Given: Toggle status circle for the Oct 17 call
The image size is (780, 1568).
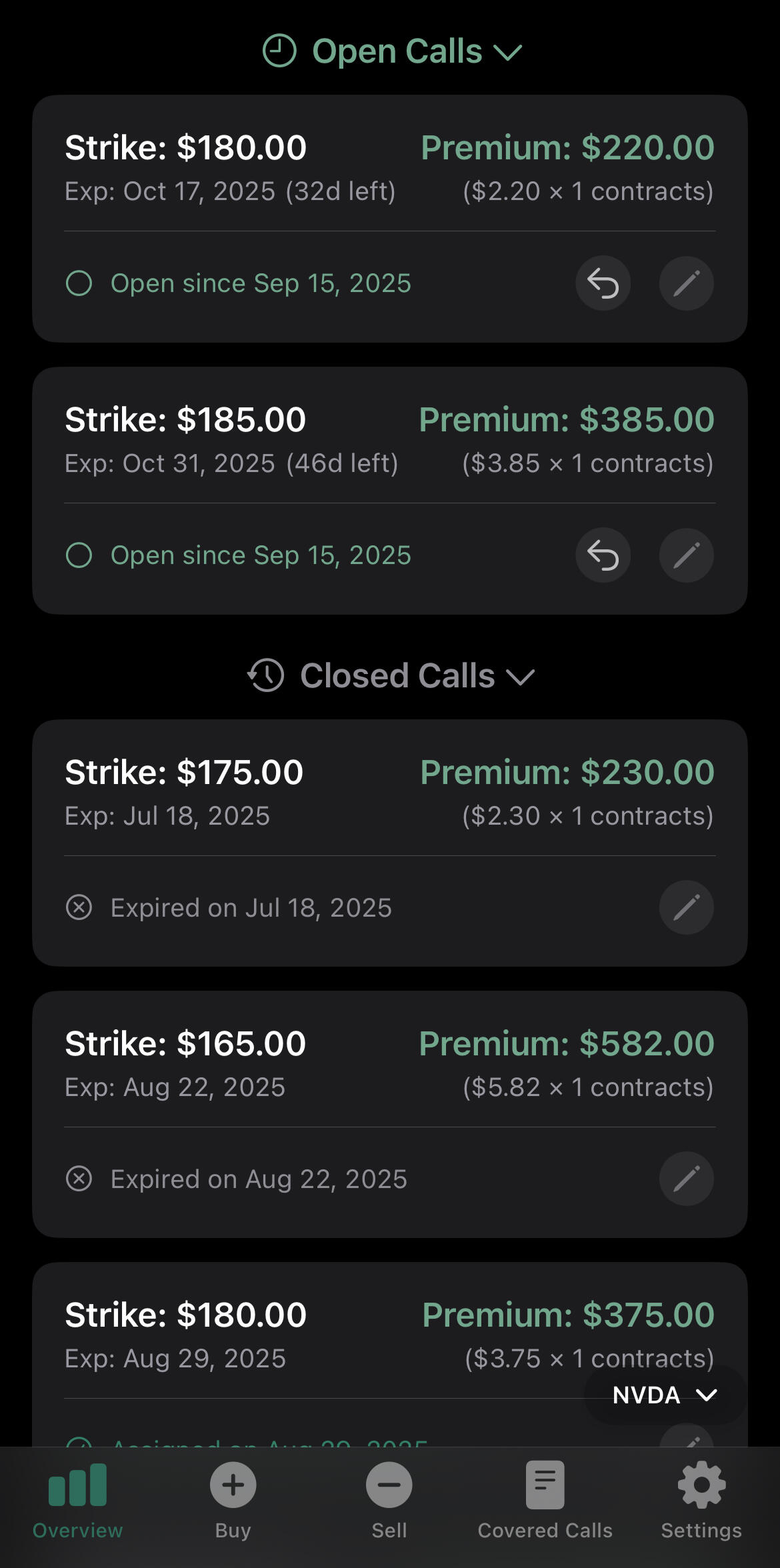Looking at the screenshot, I should click(79, 283).
